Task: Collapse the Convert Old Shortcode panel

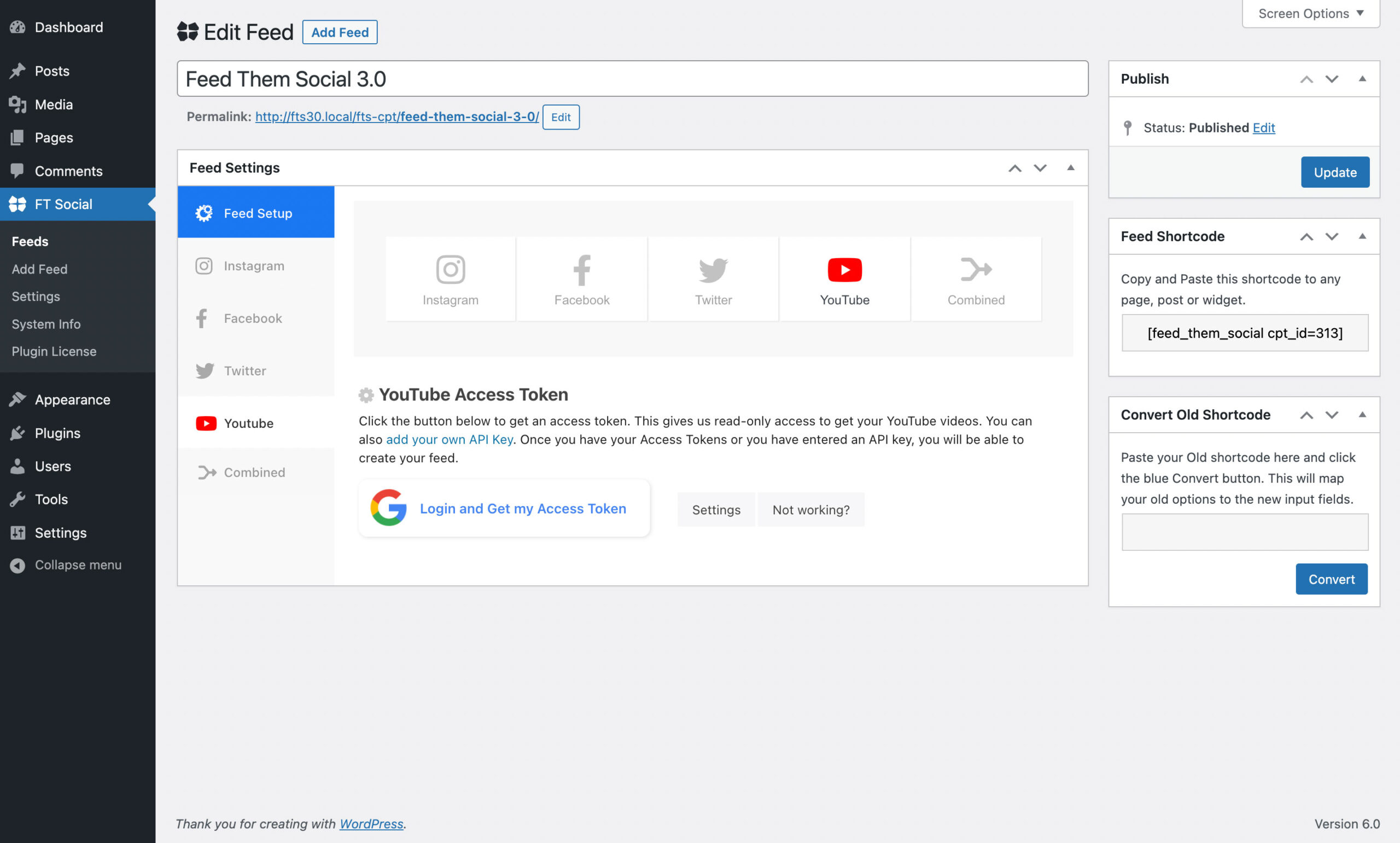Action: (1362, 415)
